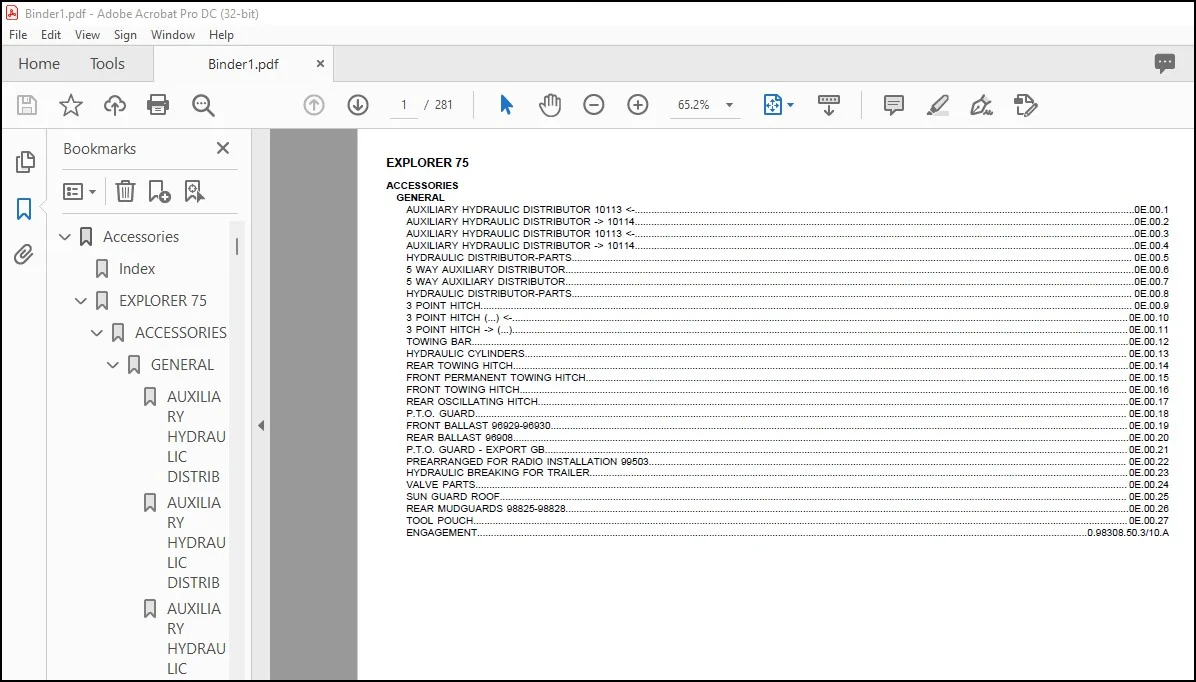
Task: Open the bookmark Options menu
Action: (79, 191)
